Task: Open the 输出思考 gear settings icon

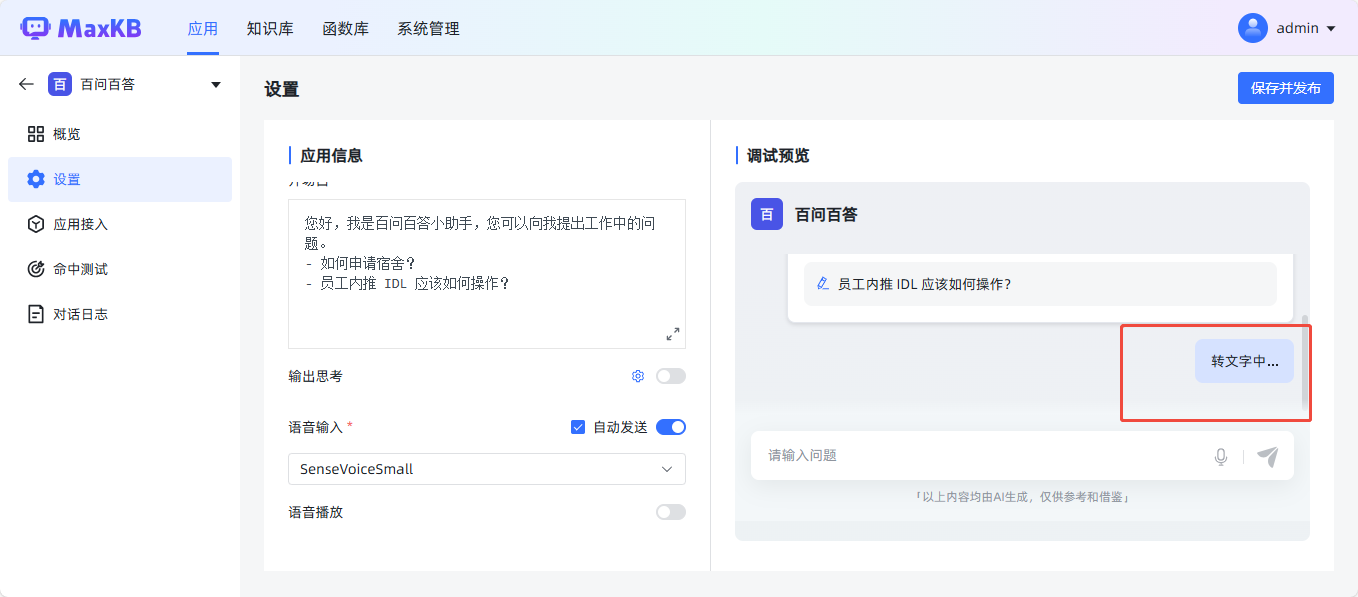Action: (x=638, y=376)
